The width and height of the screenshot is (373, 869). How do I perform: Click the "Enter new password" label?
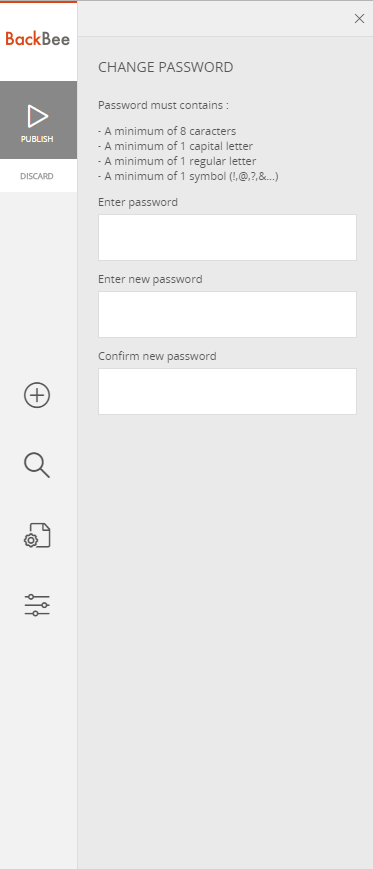[150, 279]
